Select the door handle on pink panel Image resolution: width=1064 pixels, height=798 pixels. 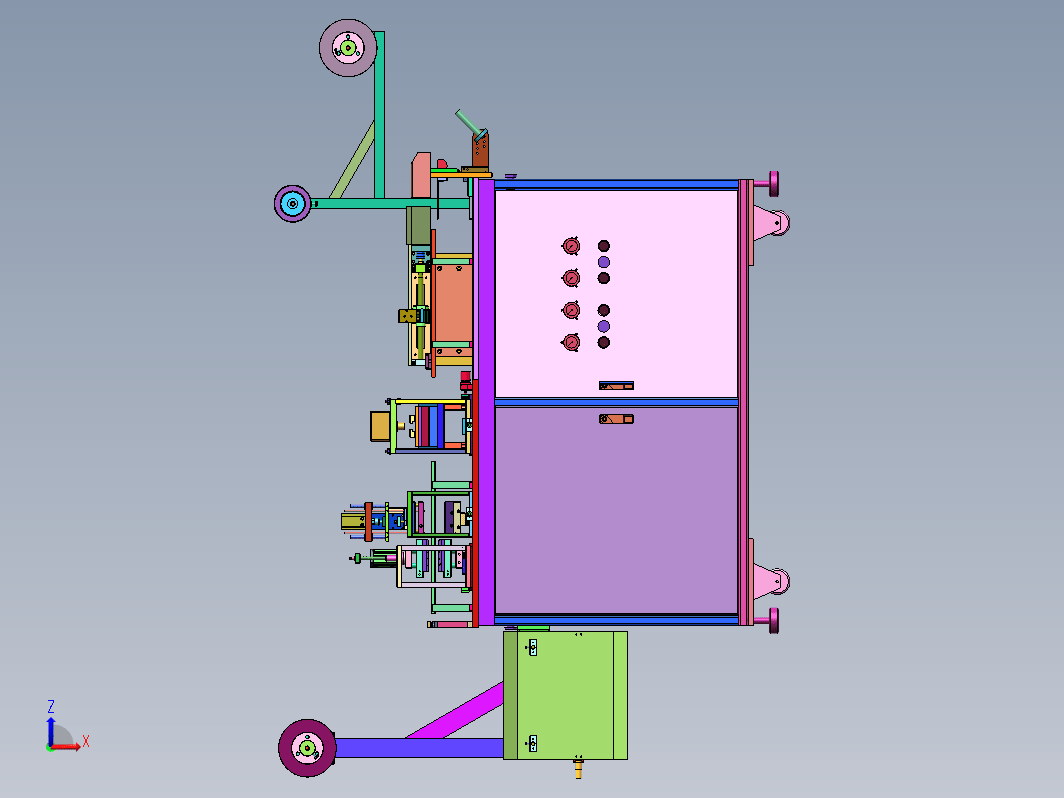pos(616,385)
